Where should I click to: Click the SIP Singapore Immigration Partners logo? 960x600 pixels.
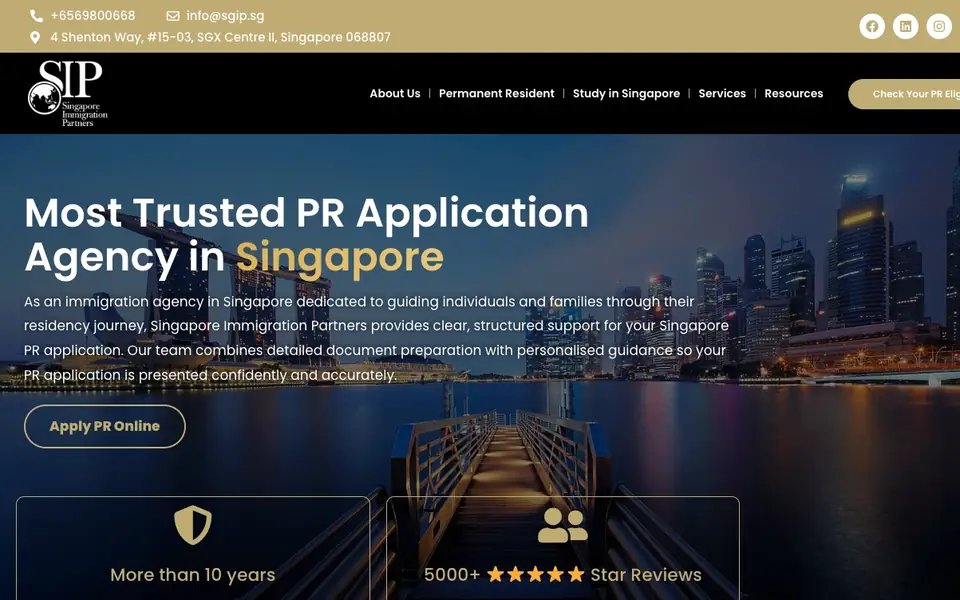click(67, 93)
